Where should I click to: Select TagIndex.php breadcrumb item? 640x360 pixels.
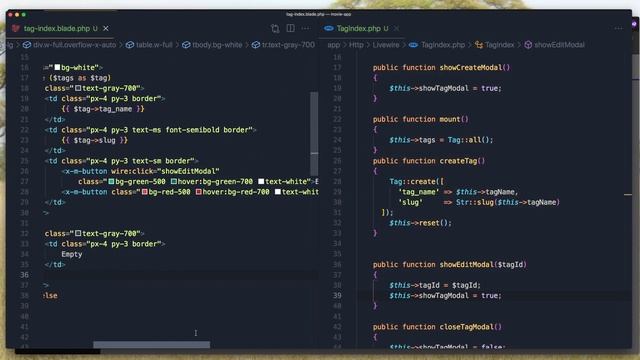pyautogui.click(x=443, y=45)
